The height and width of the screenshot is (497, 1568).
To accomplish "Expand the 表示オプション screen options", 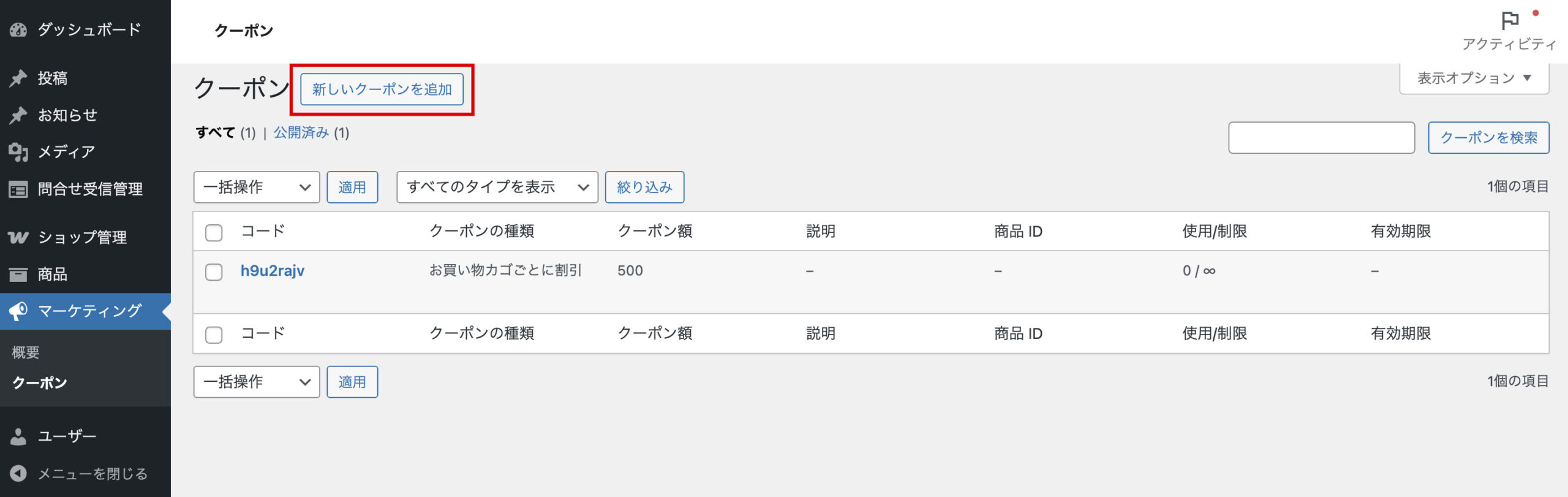I will [x=1474, y=78].
